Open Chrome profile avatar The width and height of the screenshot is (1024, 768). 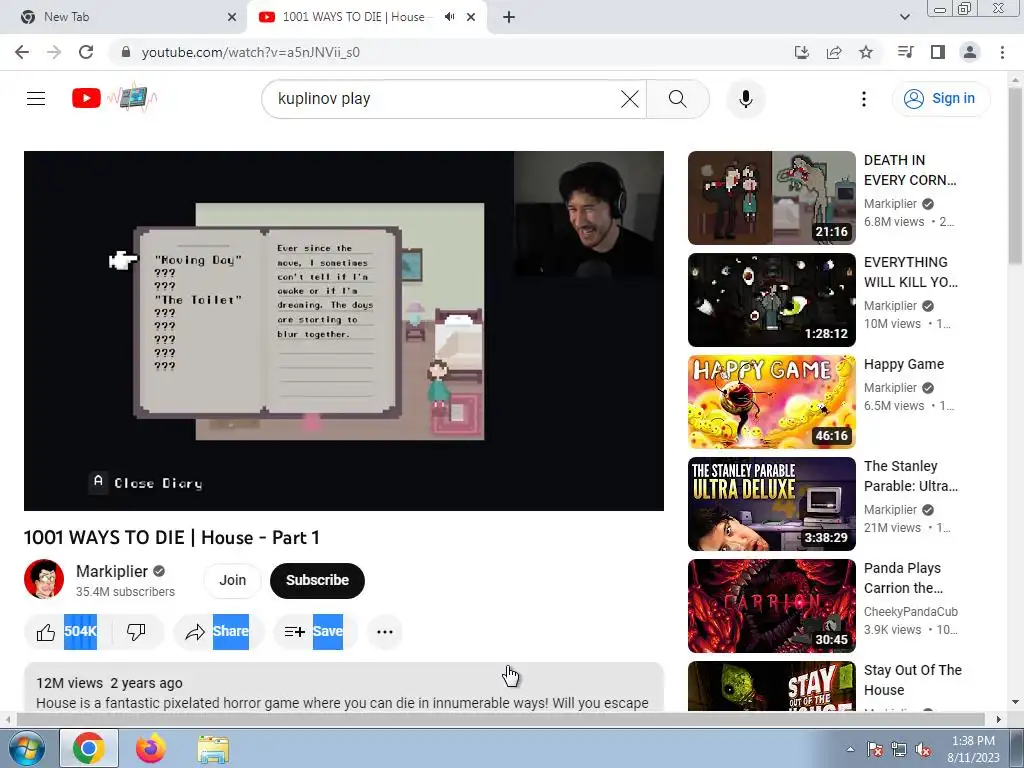[x=970, y=52]
